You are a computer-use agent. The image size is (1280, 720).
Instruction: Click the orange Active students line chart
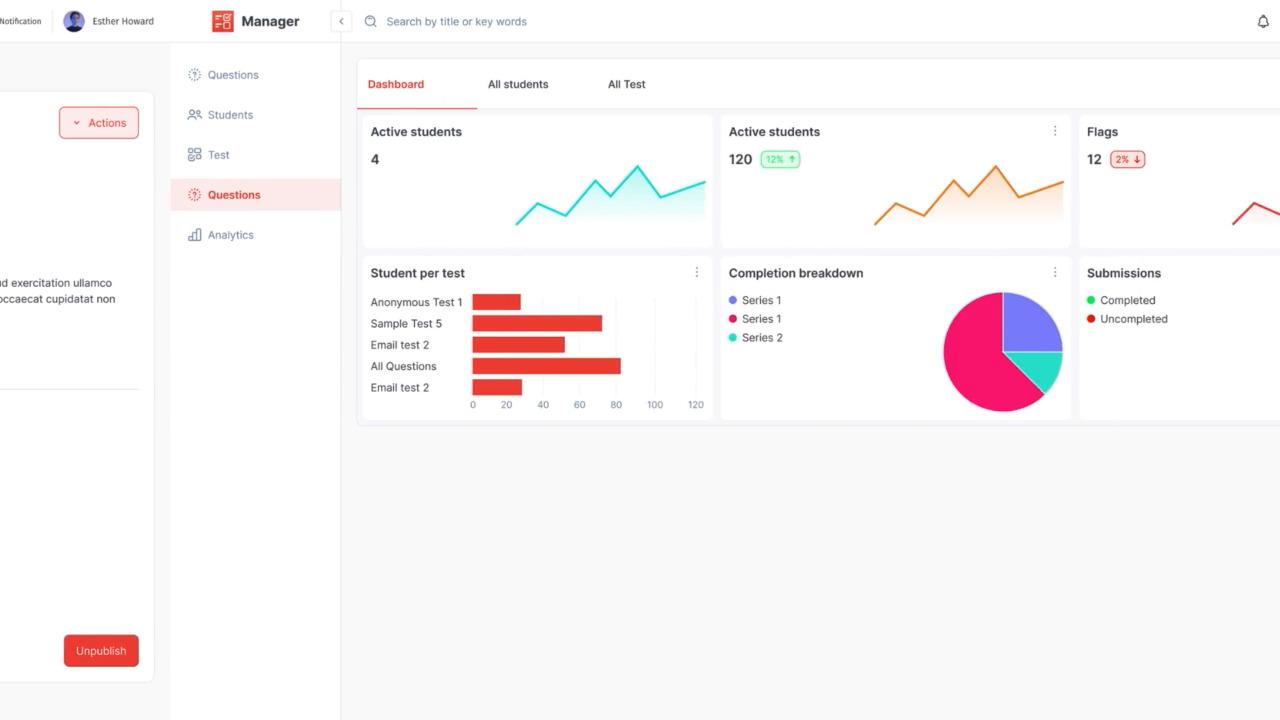(x=968, y=195)
